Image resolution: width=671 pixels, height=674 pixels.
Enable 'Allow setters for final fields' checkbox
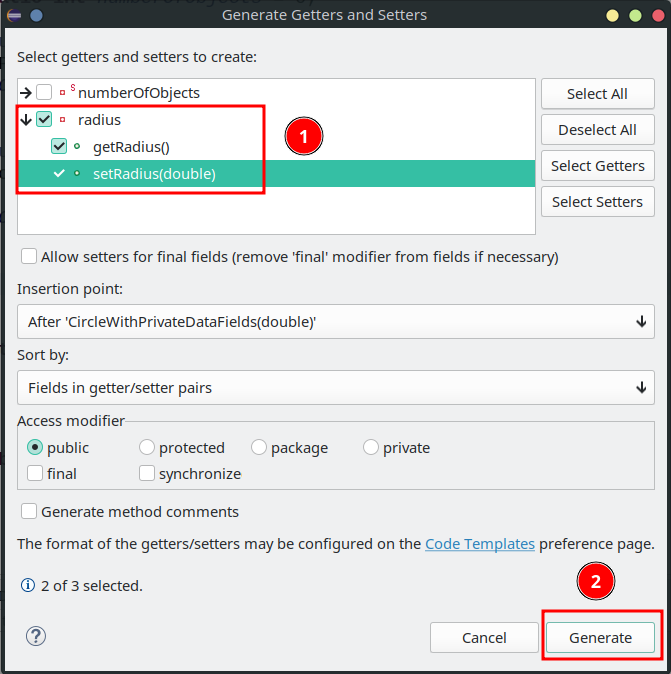[29, 257]
